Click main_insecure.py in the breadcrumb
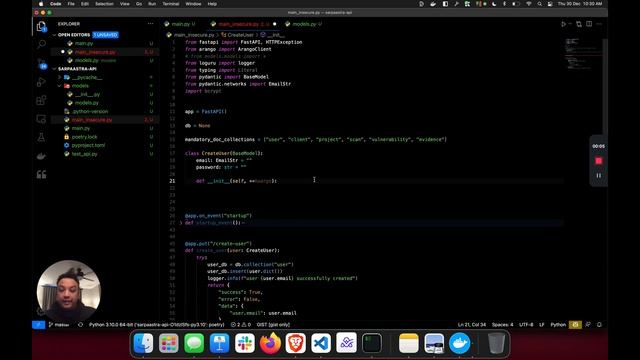The height and width of the screenshot is (360, 640). coord(193,35)
